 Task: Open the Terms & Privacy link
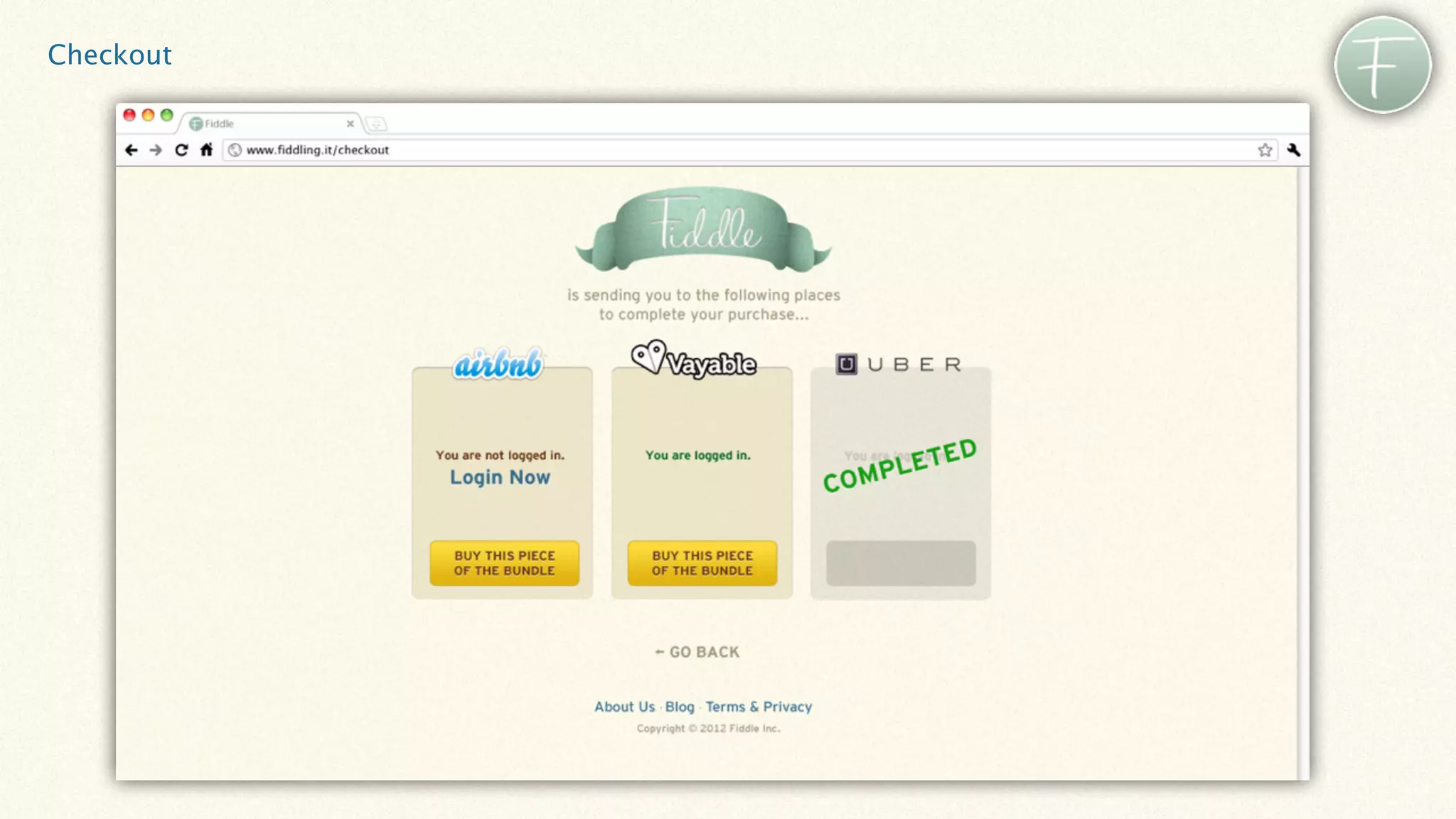(759, 707)
